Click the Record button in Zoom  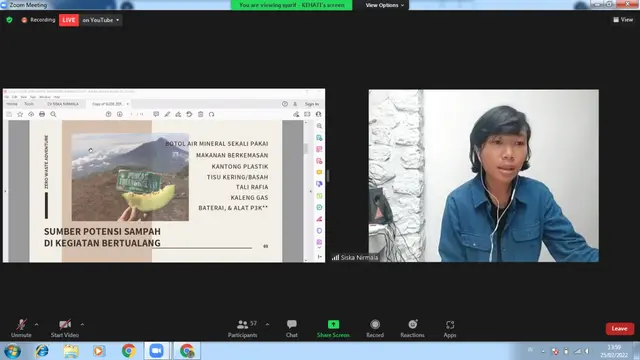pos(375,328)
